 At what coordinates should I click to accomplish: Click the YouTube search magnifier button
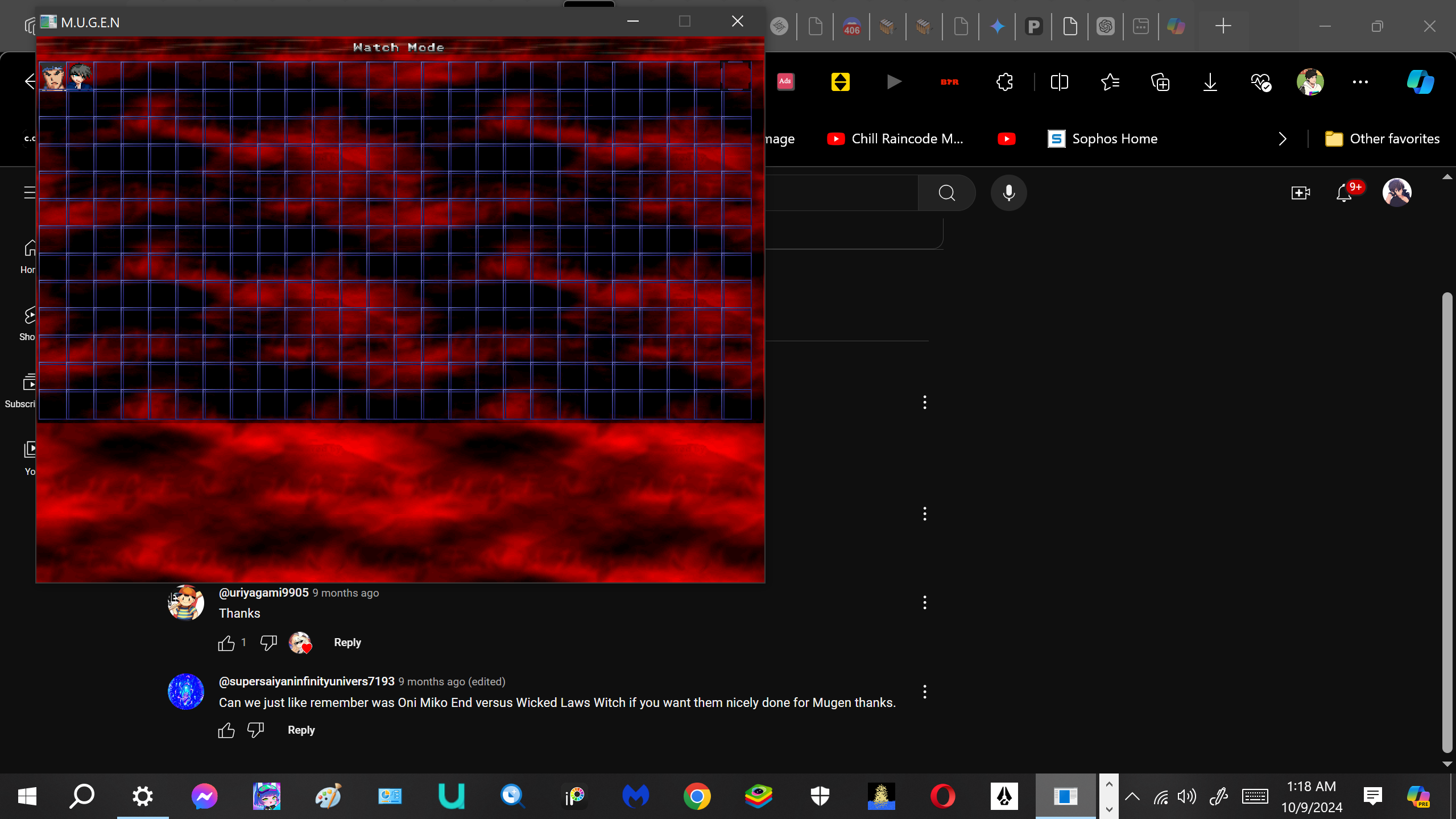946,193
